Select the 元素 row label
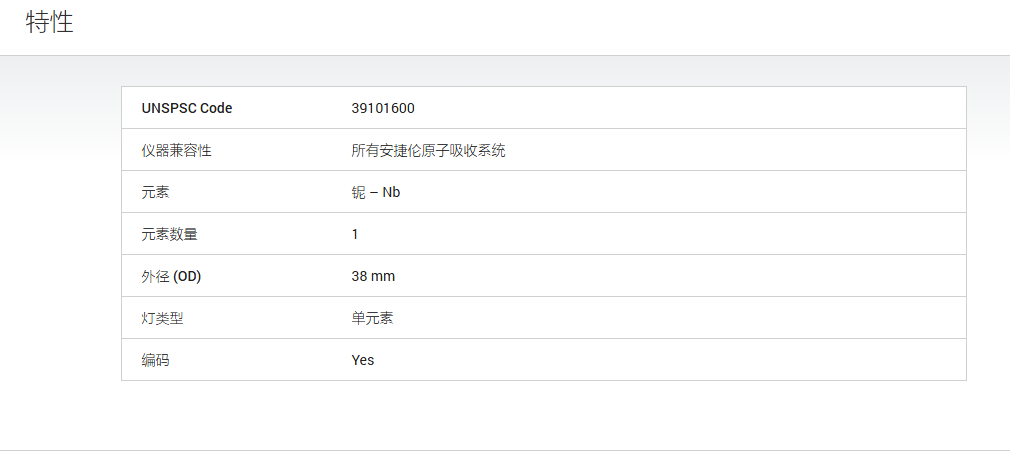 point(155,193)
